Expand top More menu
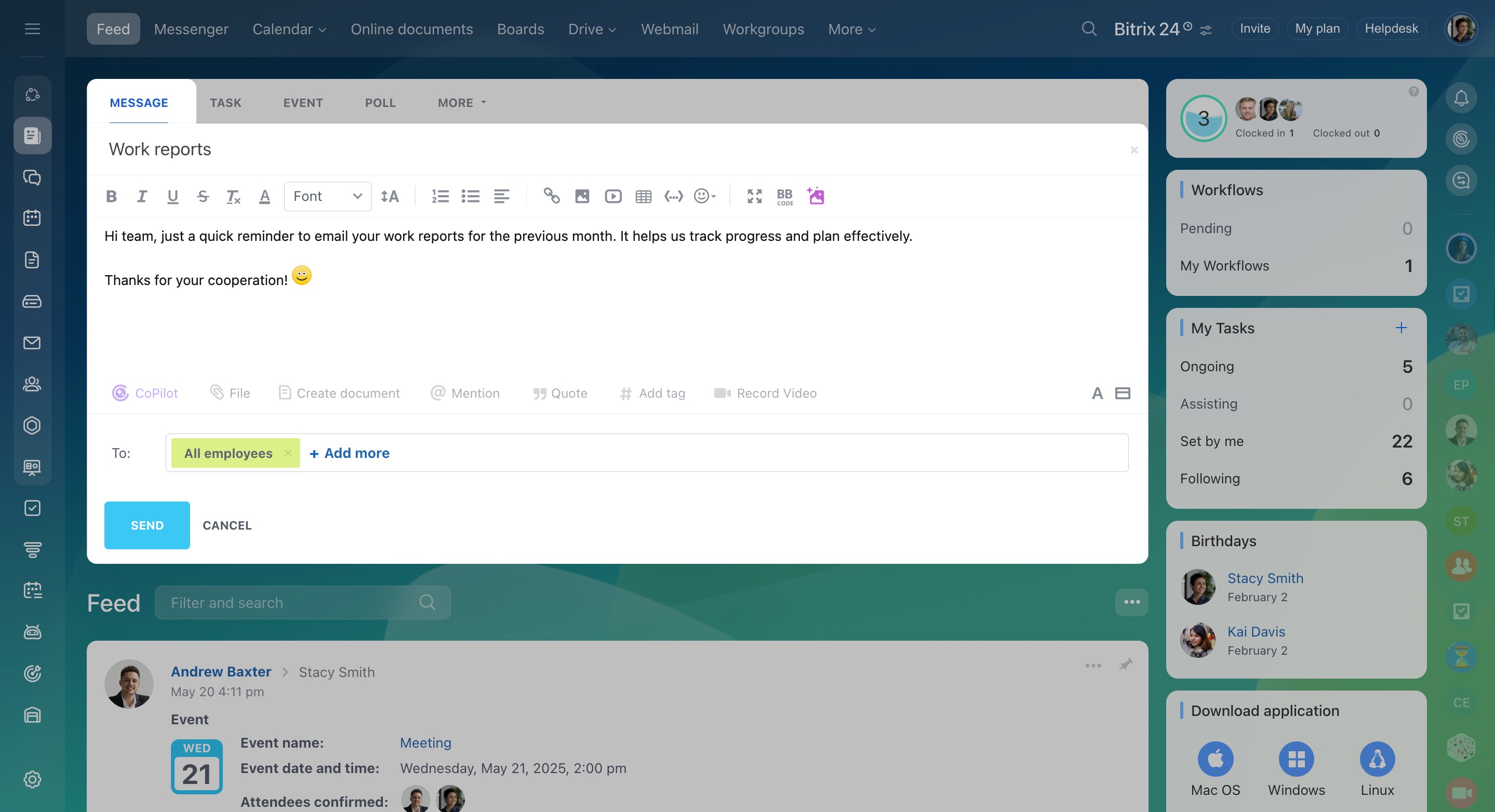1495x812 pixels. click(x=851, y=29)
